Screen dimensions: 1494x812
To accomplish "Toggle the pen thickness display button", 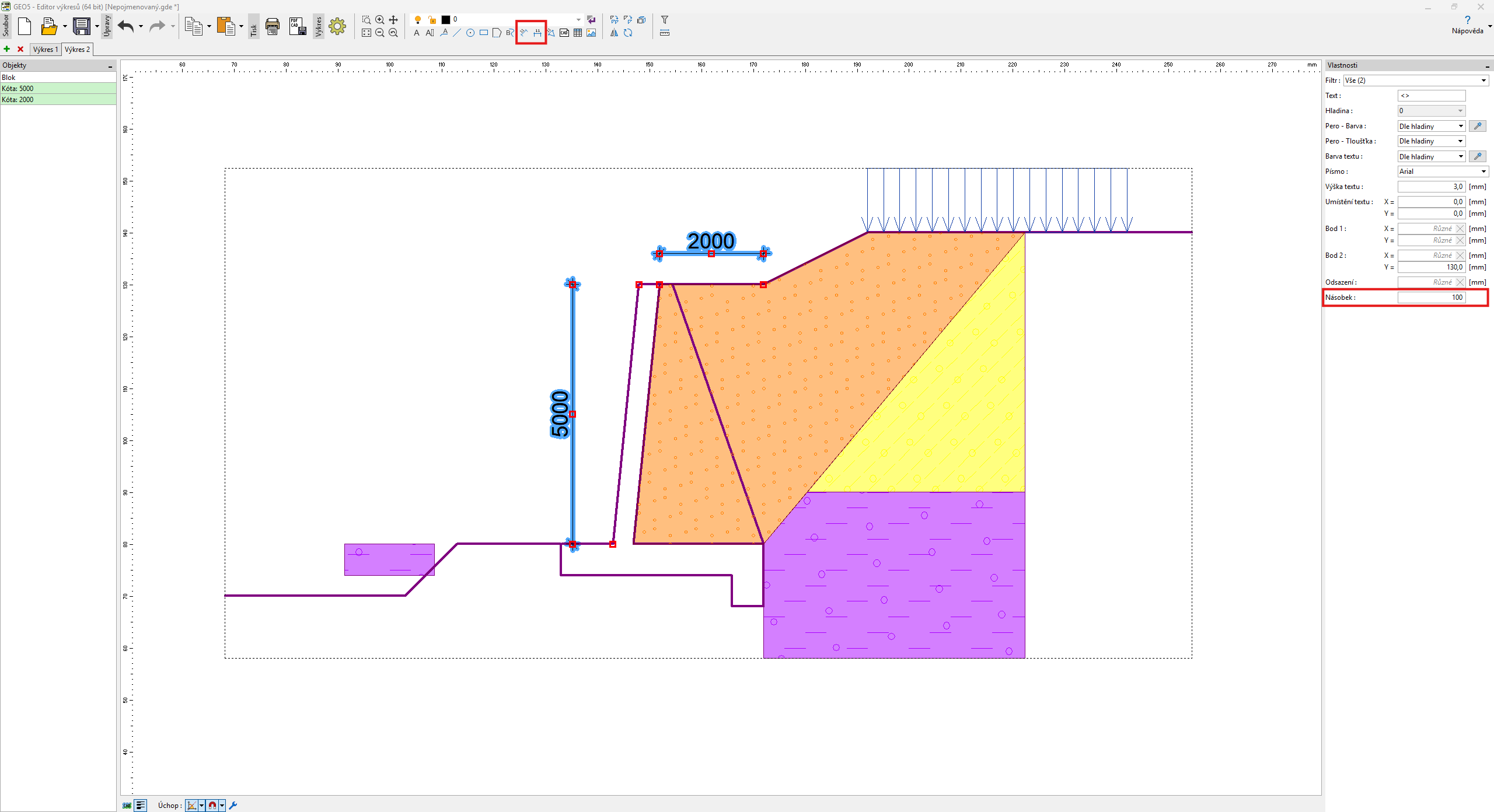I will click(141, 806).
